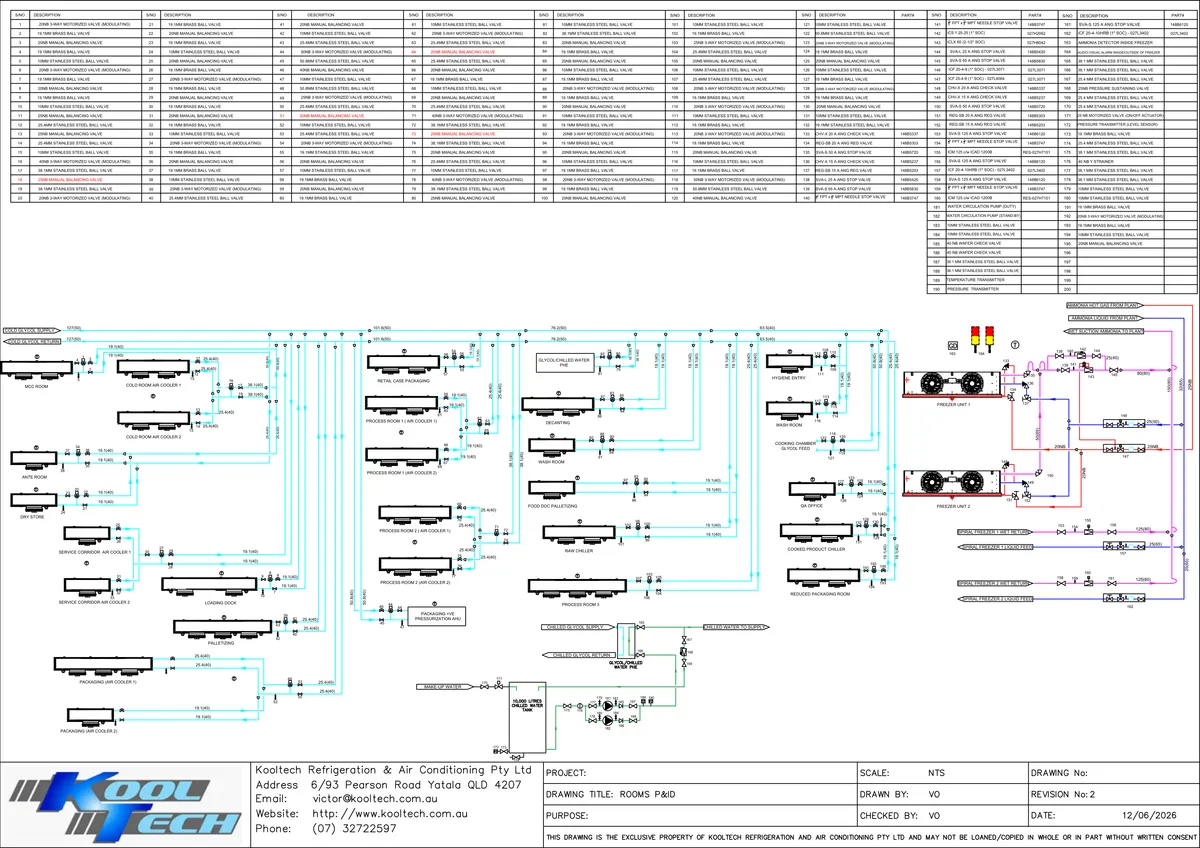This screenshot has width=1200, height=848.
Task: Select the MCC Room air cooler symbol
Action: click(x=36, y=368)
